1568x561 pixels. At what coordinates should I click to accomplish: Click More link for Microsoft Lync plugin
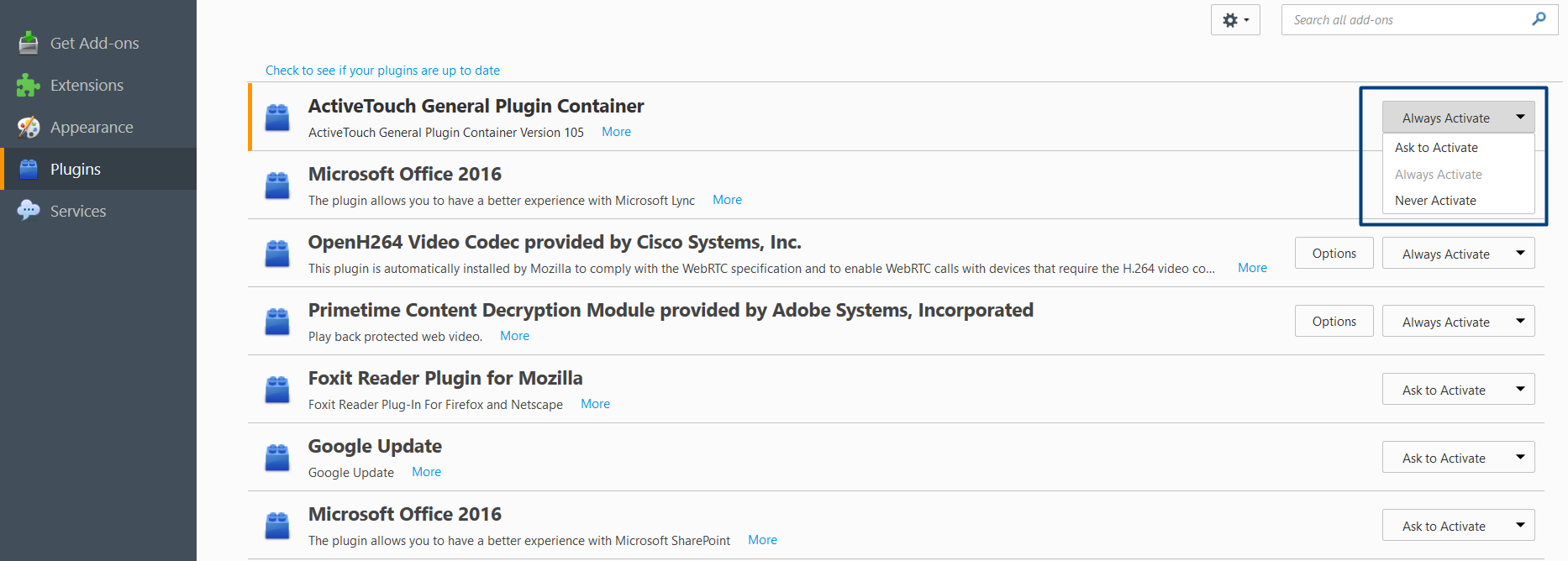pos(727,200)
